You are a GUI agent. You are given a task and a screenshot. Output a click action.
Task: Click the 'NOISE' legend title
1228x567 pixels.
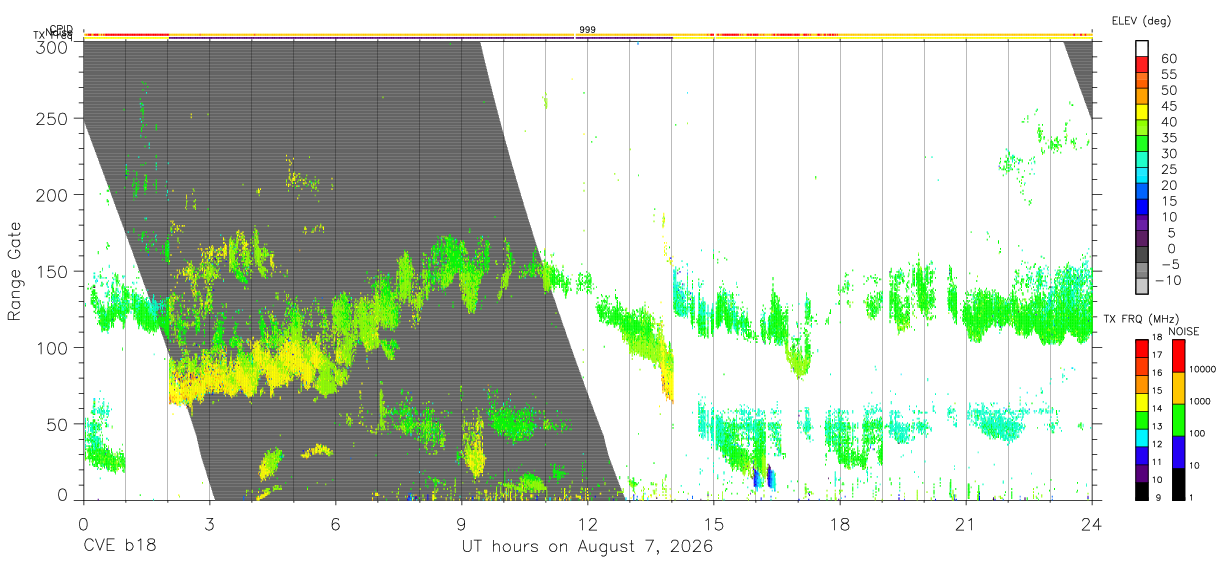[x=1183, y=331]
